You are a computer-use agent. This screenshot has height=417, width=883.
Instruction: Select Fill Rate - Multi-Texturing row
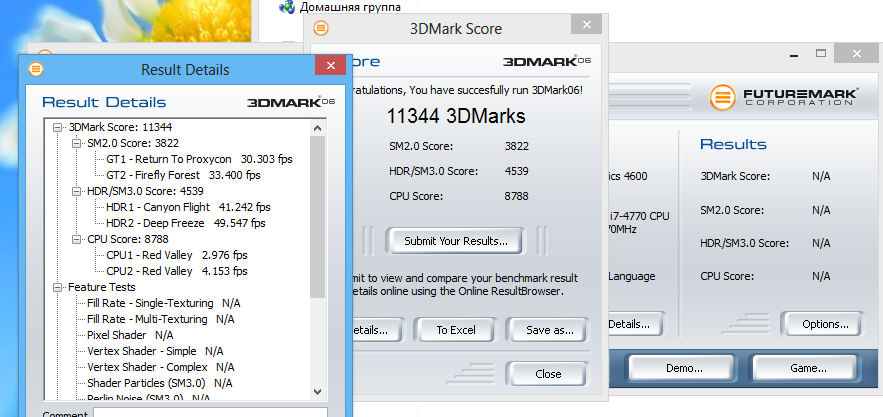tap(160, 319)
